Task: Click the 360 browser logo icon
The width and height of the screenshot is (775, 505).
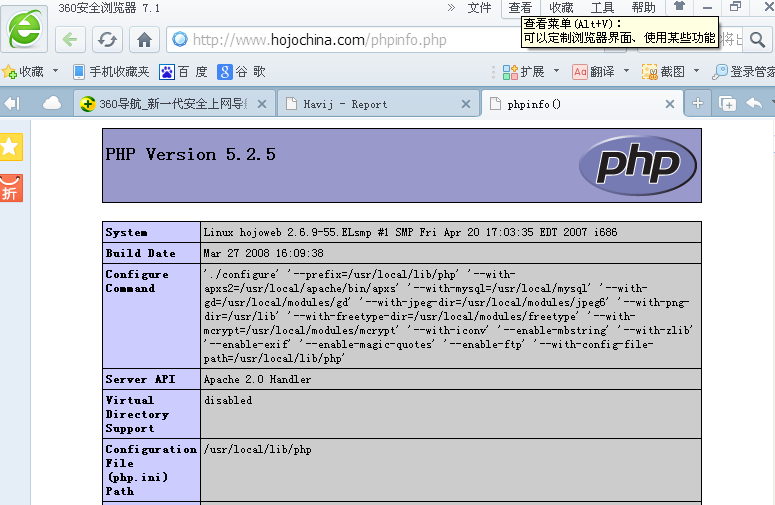Action: click(x=24, y=30)
